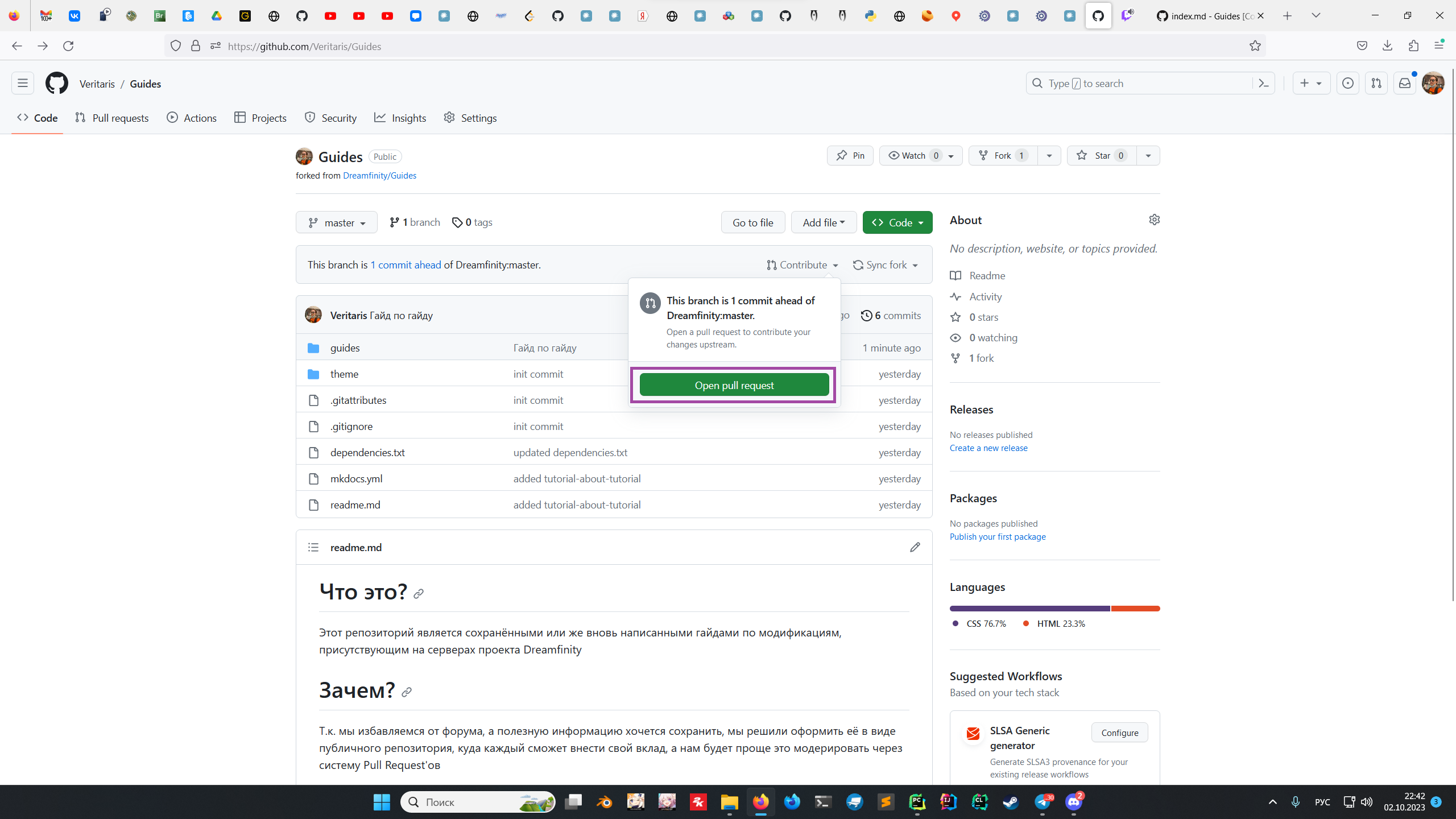This screenshot has height=819, width=1456.
Task: Edit readme.md with the pencil icon
Action: [x=915, y=547]
